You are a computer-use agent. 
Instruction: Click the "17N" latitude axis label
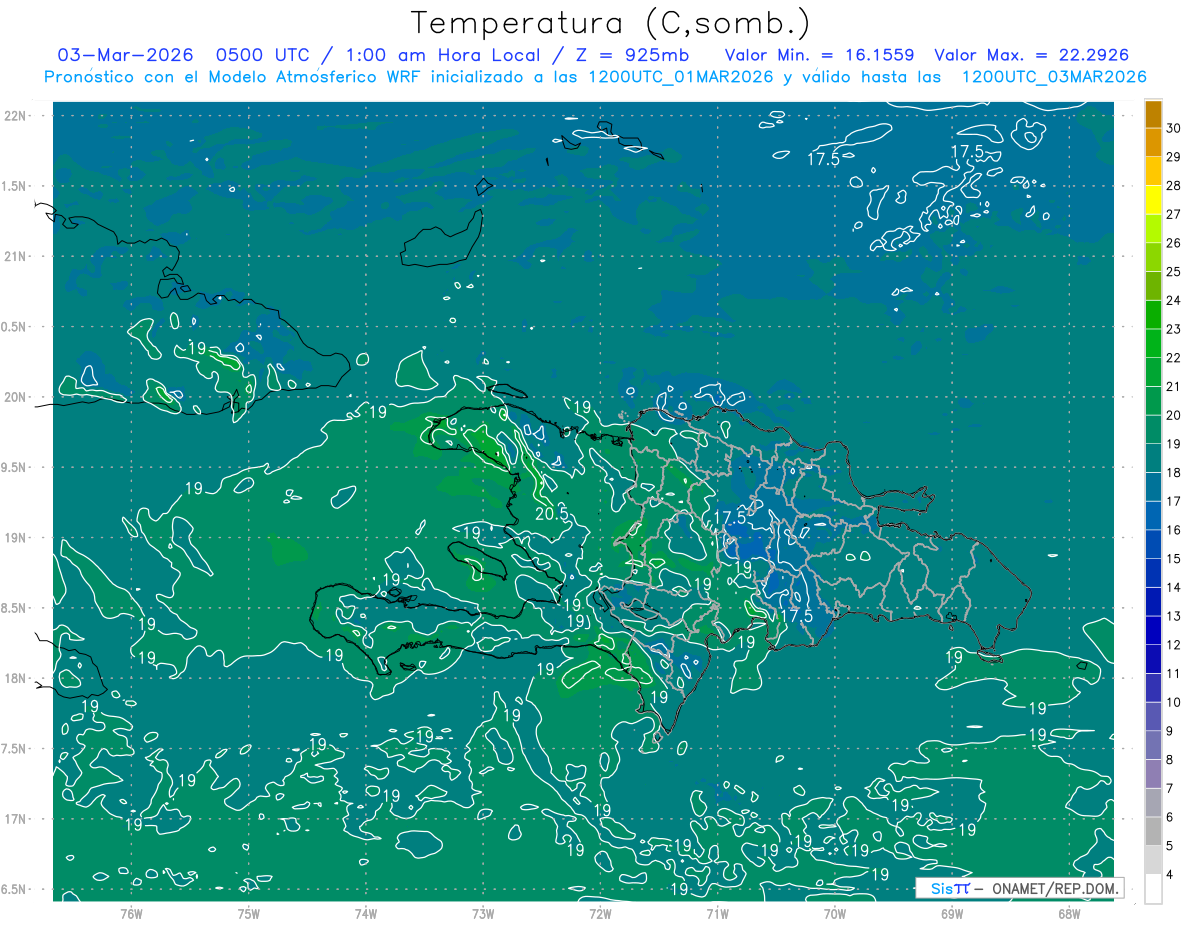(15, 819)
